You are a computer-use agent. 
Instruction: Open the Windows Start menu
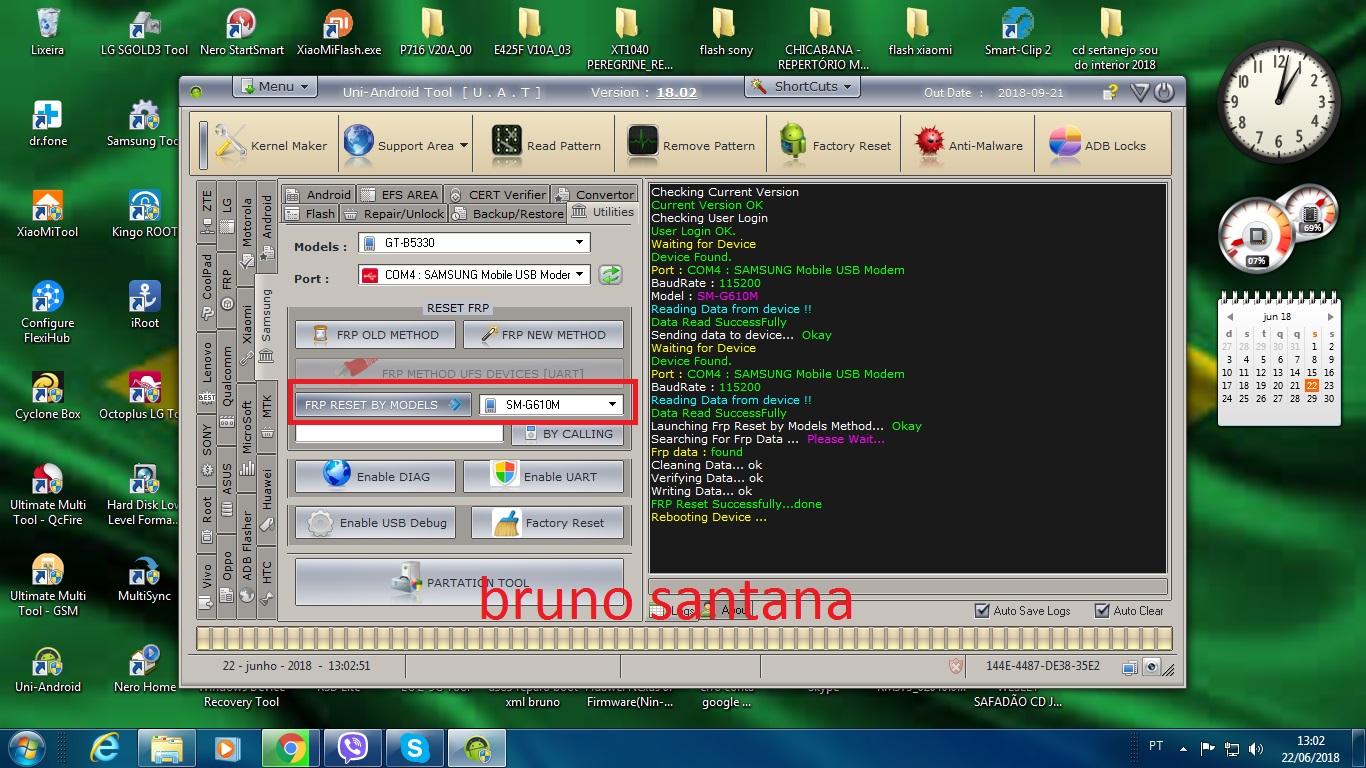[x=27, y=747]
